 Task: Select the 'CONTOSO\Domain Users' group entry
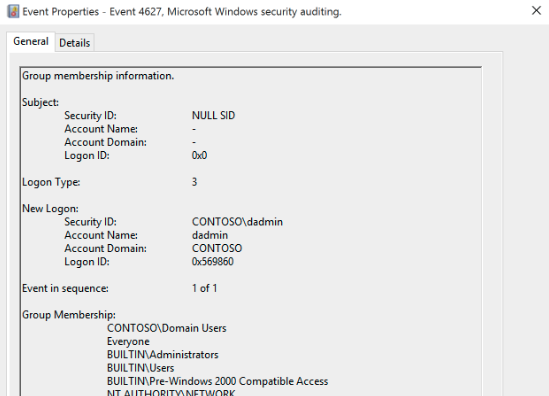[167, 328]
